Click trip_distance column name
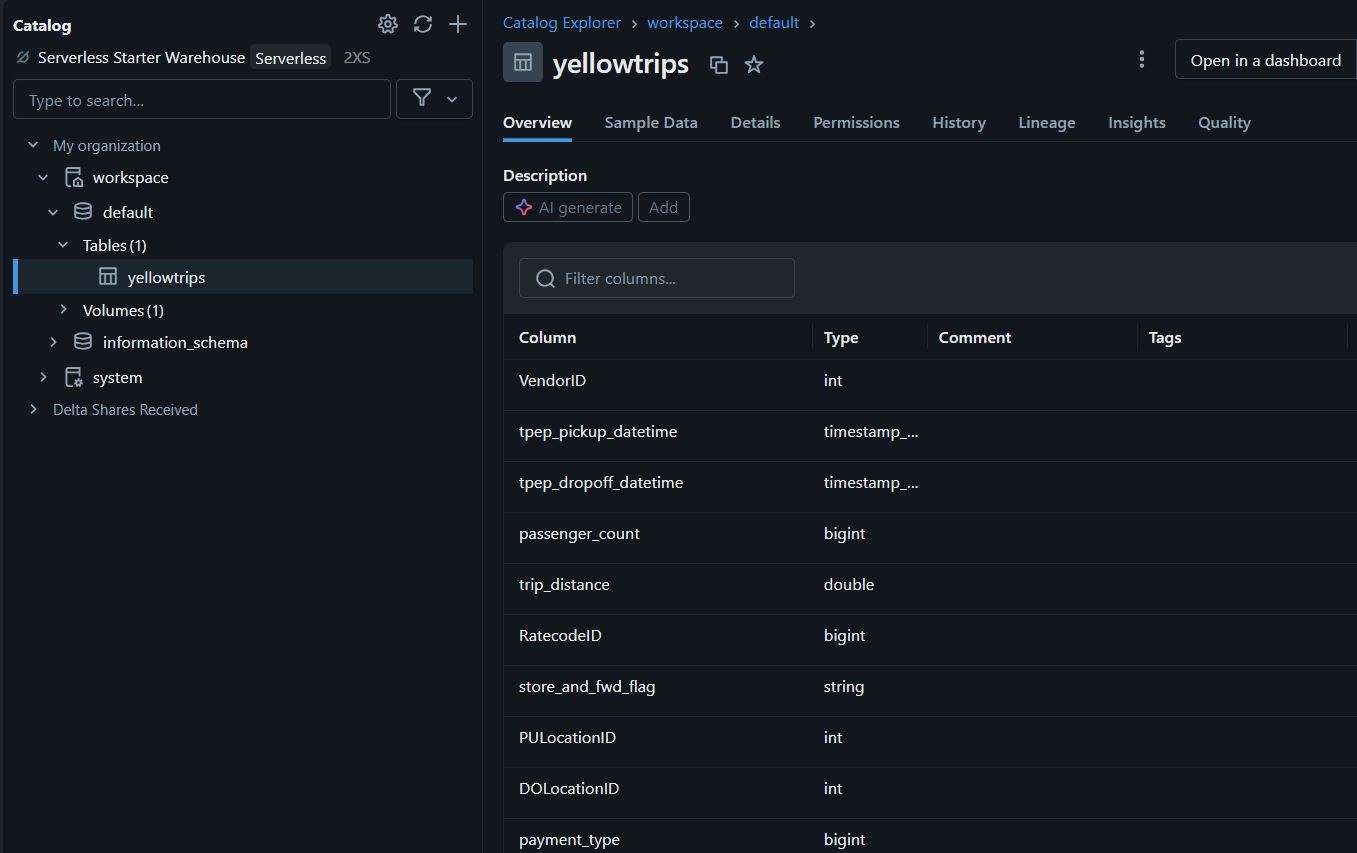1357x853 pixels. pos(564,584)
